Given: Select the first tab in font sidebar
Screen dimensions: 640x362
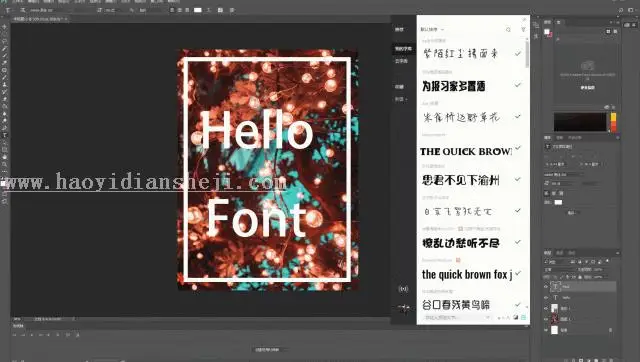Looking at the screenshot, I should coord(399,29).
